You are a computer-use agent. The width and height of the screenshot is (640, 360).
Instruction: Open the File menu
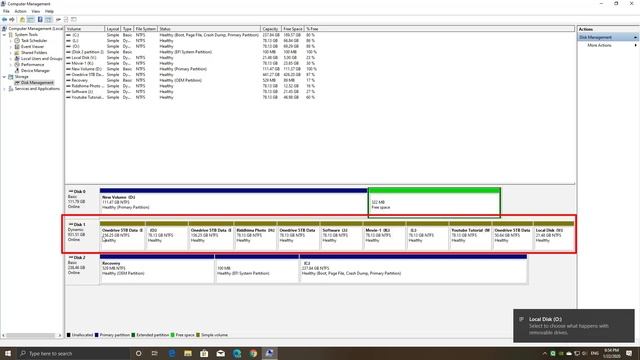click(x=6, y=11)
